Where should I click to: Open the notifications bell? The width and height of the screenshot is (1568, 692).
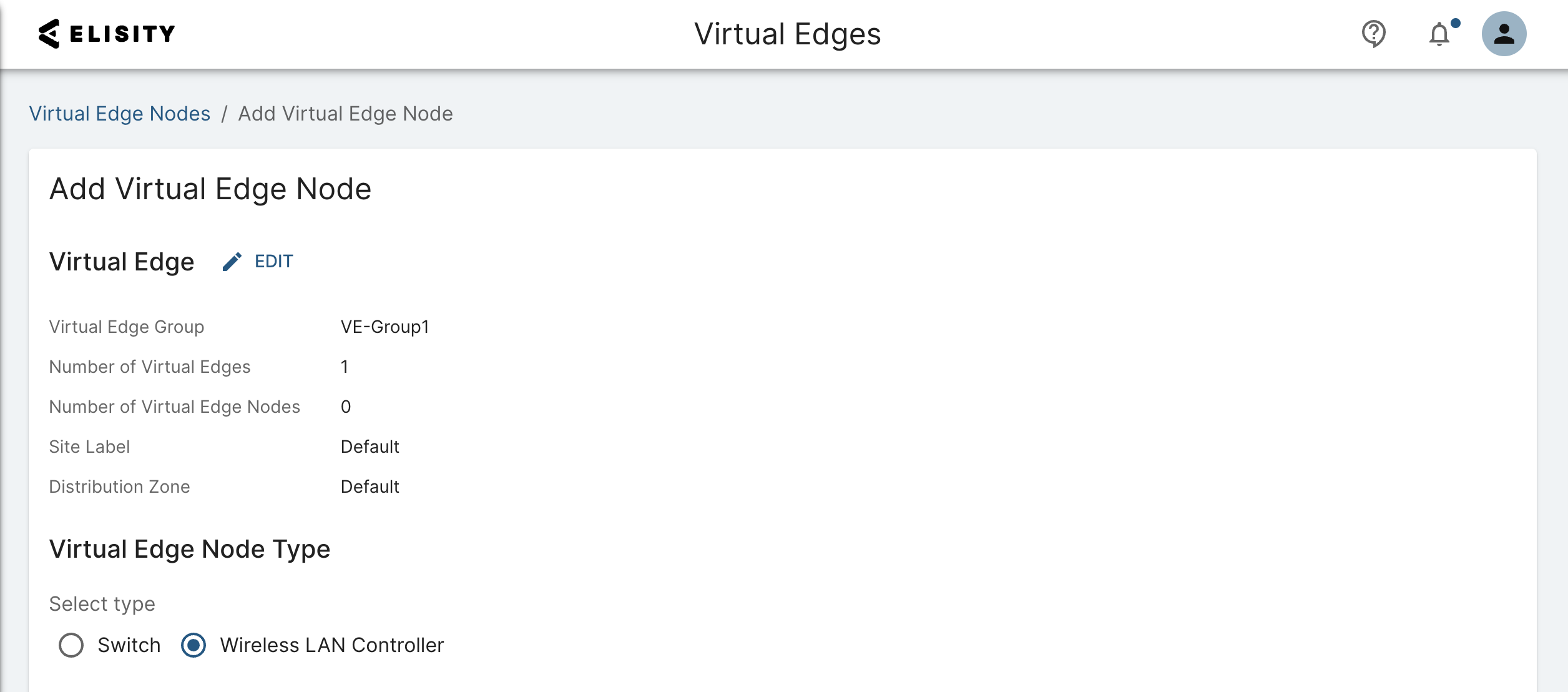click(1439, 34)
